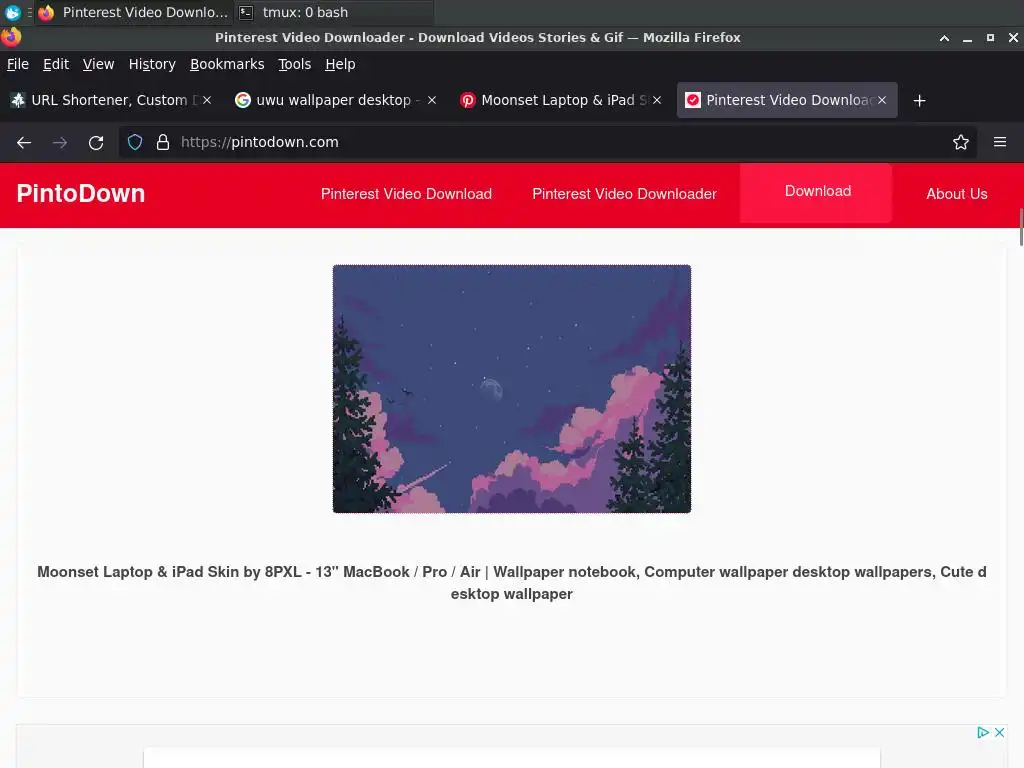Open the Tools menu

(x=295, y=64)
